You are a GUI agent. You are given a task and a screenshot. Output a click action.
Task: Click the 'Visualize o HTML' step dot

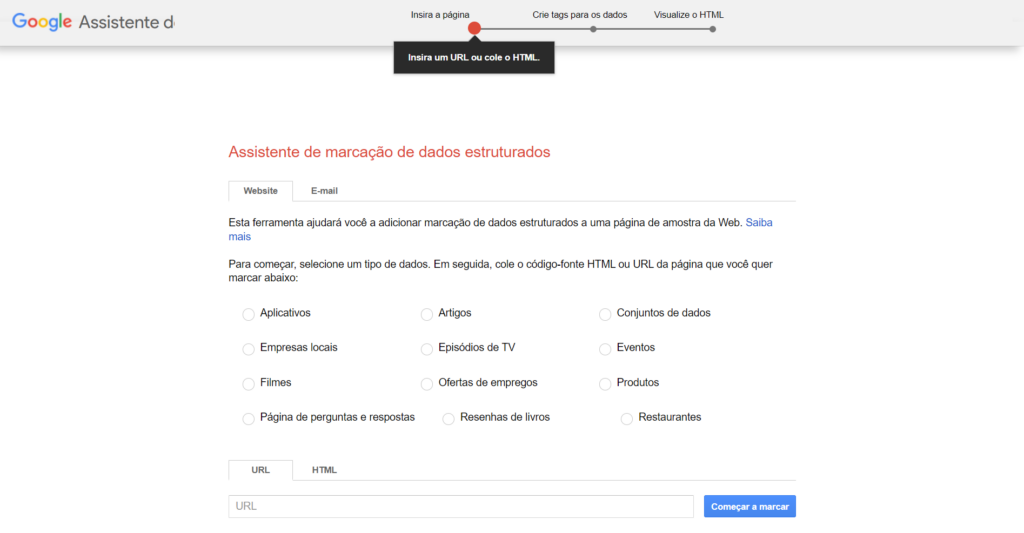pyautogui.click(x=712, y=29)
